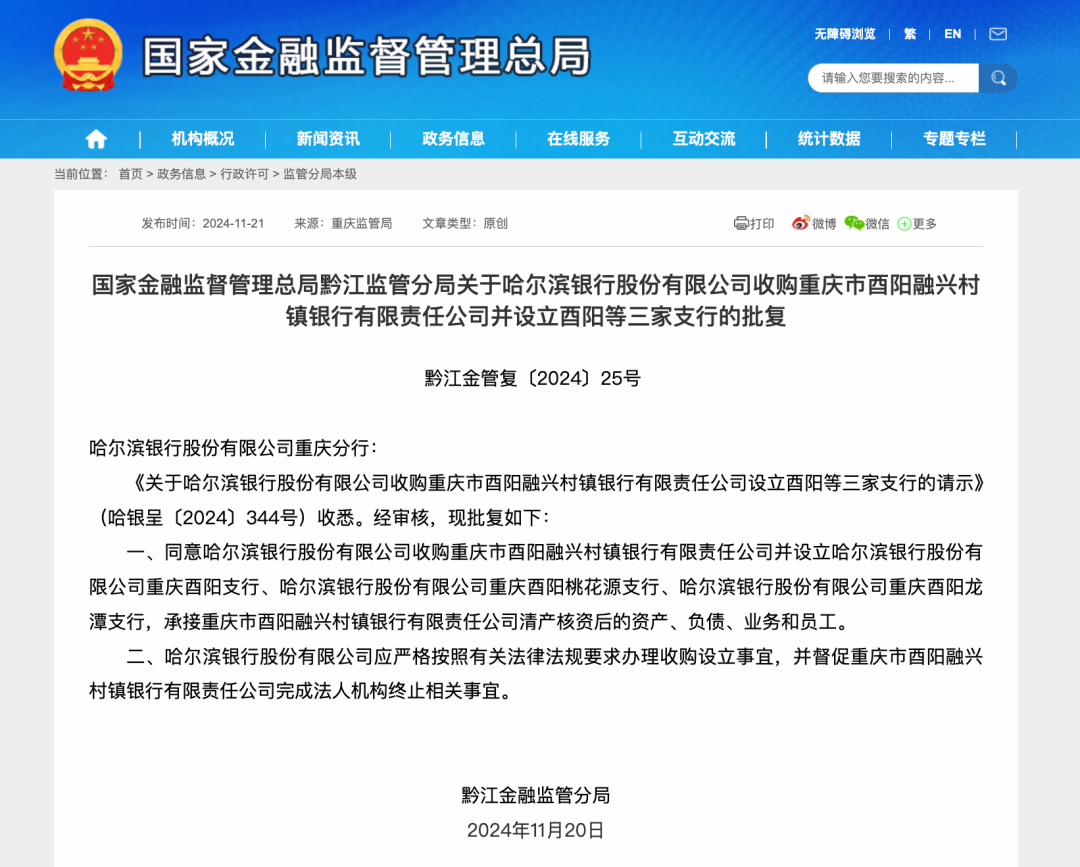Click the 打印 text label
The width and height of the screenshot is (1080, 867).
762,224
